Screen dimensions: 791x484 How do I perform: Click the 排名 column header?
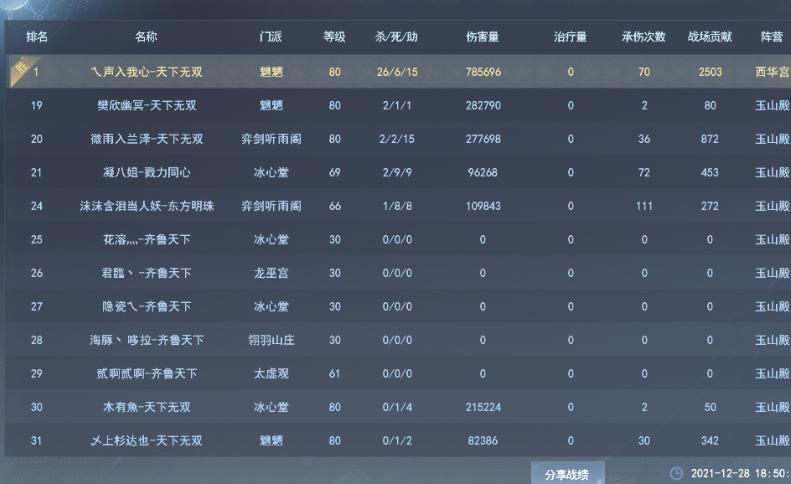point(36,37)
